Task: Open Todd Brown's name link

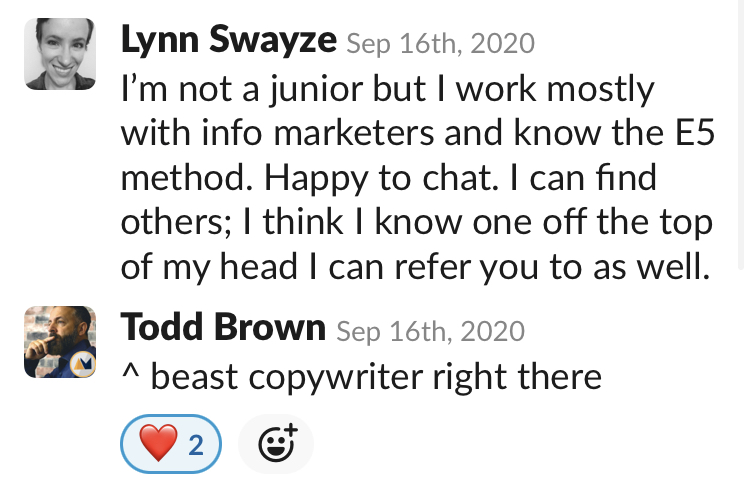Action: (223, 327)
